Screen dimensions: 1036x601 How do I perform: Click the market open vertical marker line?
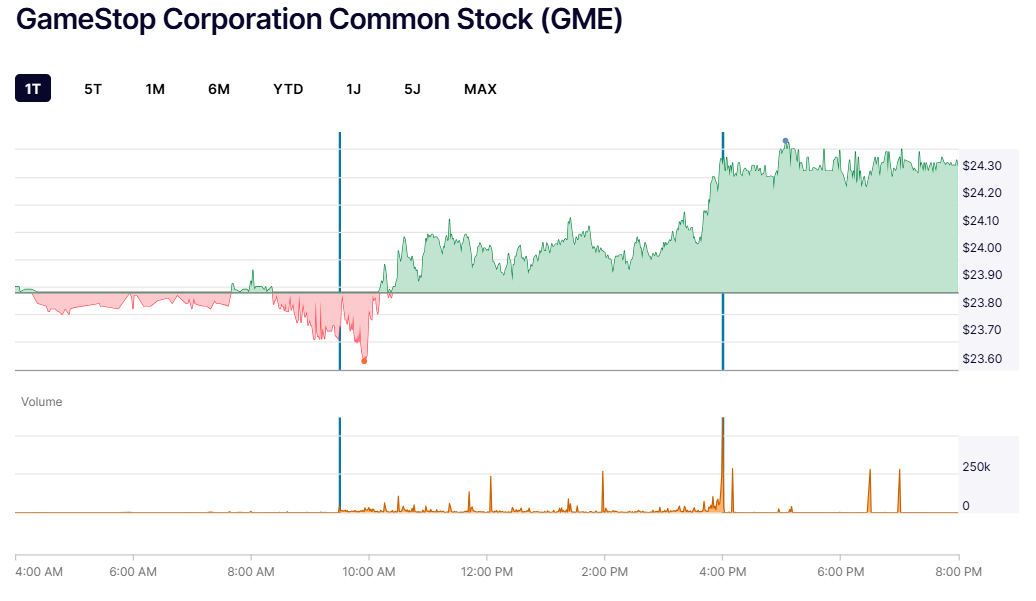tap(340, 250)
